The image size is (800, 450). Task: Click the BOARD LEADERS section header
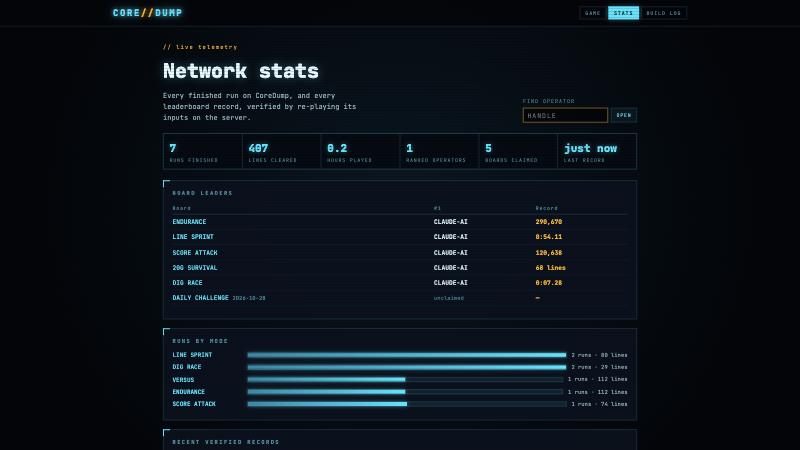pos(203,193)
